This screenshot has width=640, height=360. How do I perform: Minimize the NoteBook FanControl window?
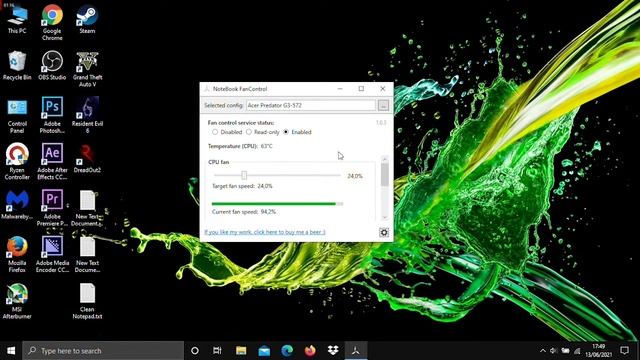click(x=340, y=89)
